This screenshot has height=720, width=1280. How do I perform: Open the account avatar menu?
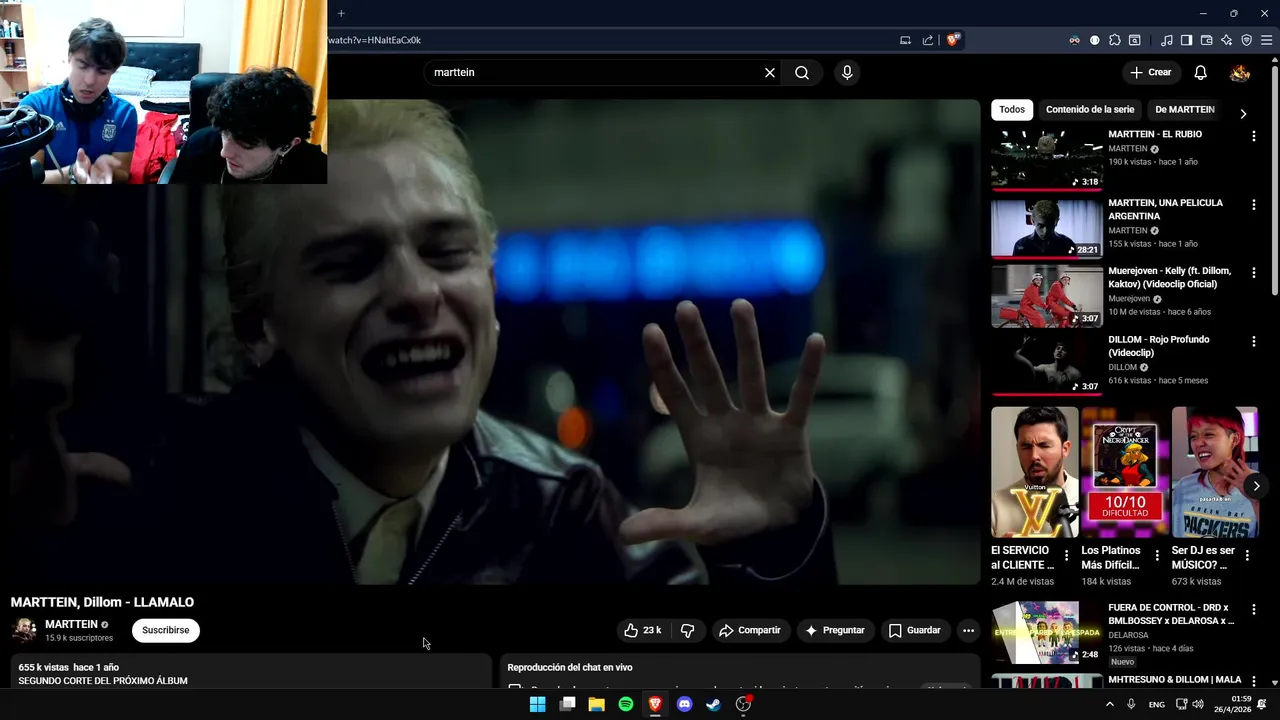(x=1240, y=73)
